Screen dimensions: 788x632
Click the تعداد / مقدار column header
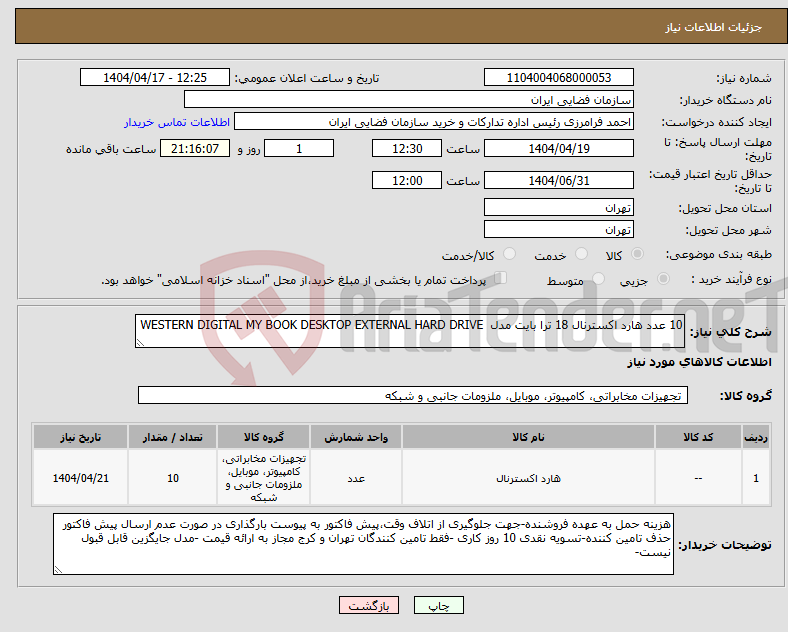point(172,437)
